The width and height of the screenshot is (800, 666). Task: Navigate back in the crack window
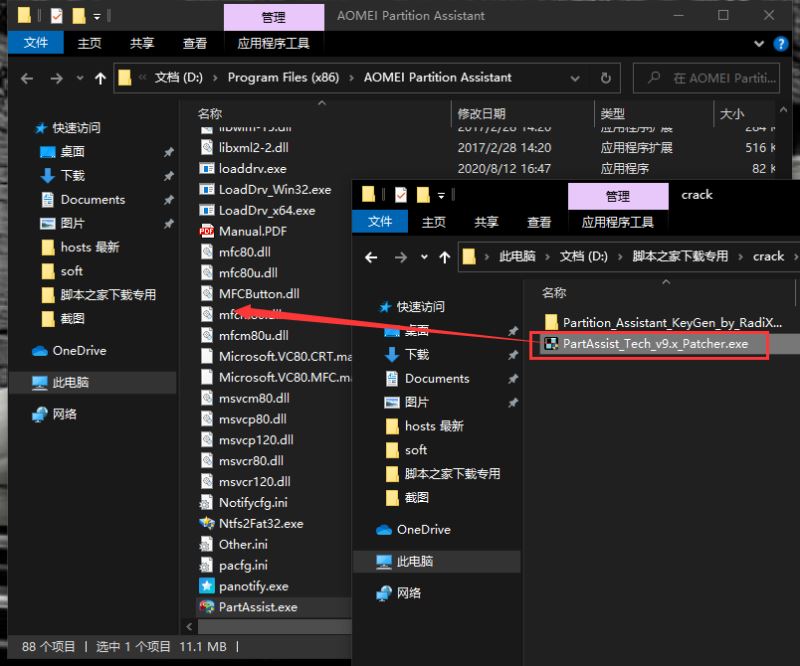pyautogui.click(x=371, y=257)
